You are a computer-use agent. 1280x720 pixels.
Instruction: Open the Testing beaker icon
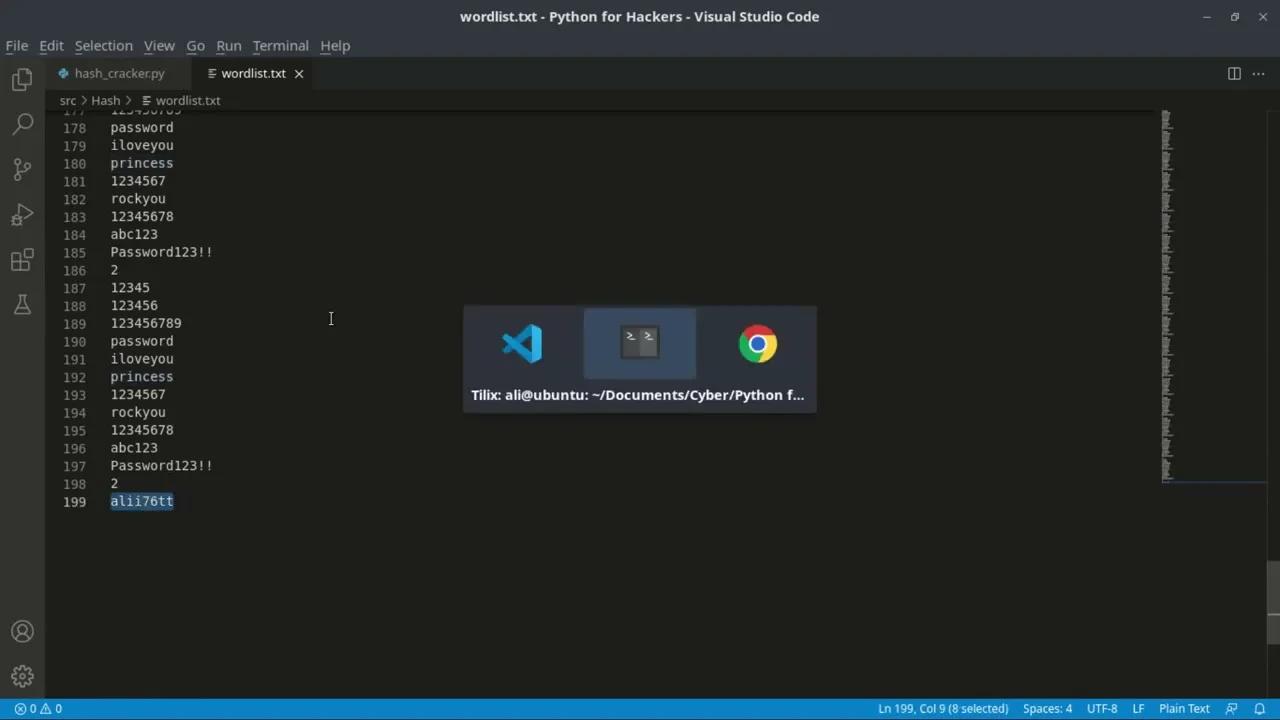pos(22,306)
